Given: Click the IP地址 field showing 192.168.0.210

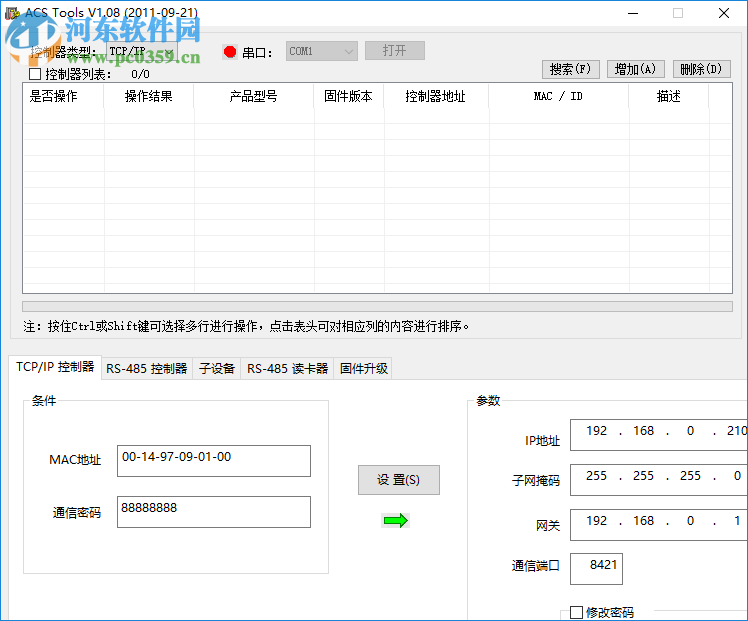Looking at the screenshot, I should click(659, 435).
